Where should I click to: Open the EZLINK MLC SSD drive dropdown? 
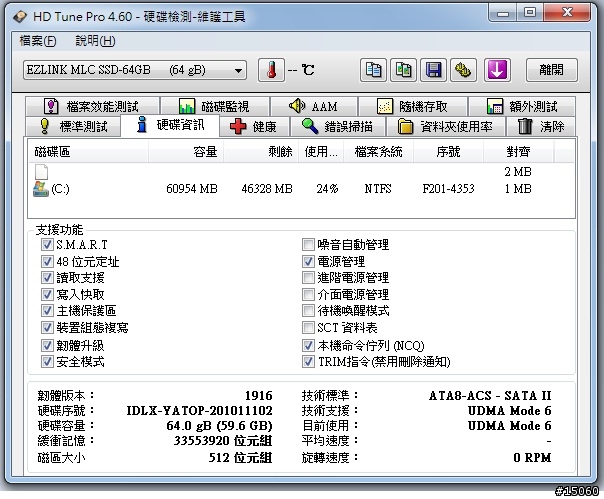tap(134, 70)
